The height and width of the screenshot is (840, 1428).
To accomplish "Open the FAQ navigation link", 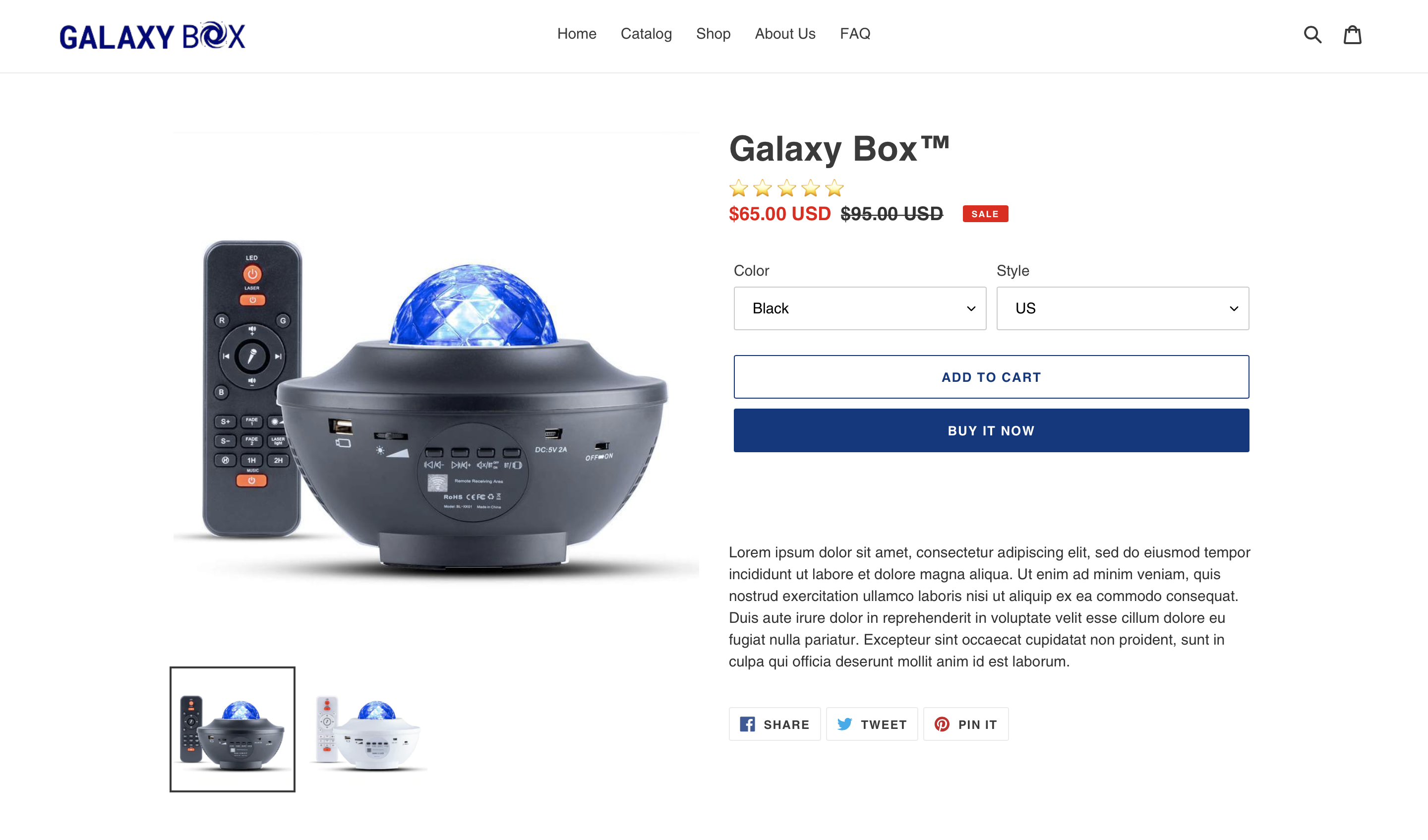I will (854, 34).
